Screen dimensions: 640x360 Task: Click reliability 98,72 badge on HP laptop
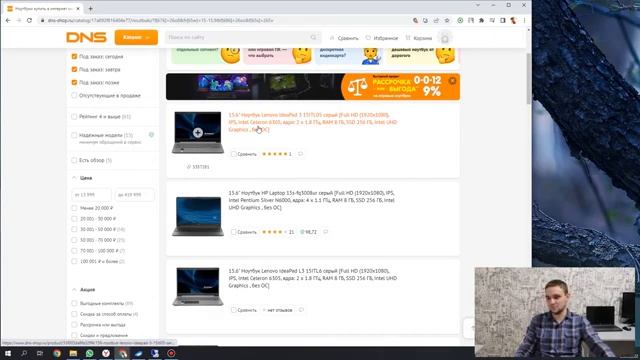click(x=309, y=232)
